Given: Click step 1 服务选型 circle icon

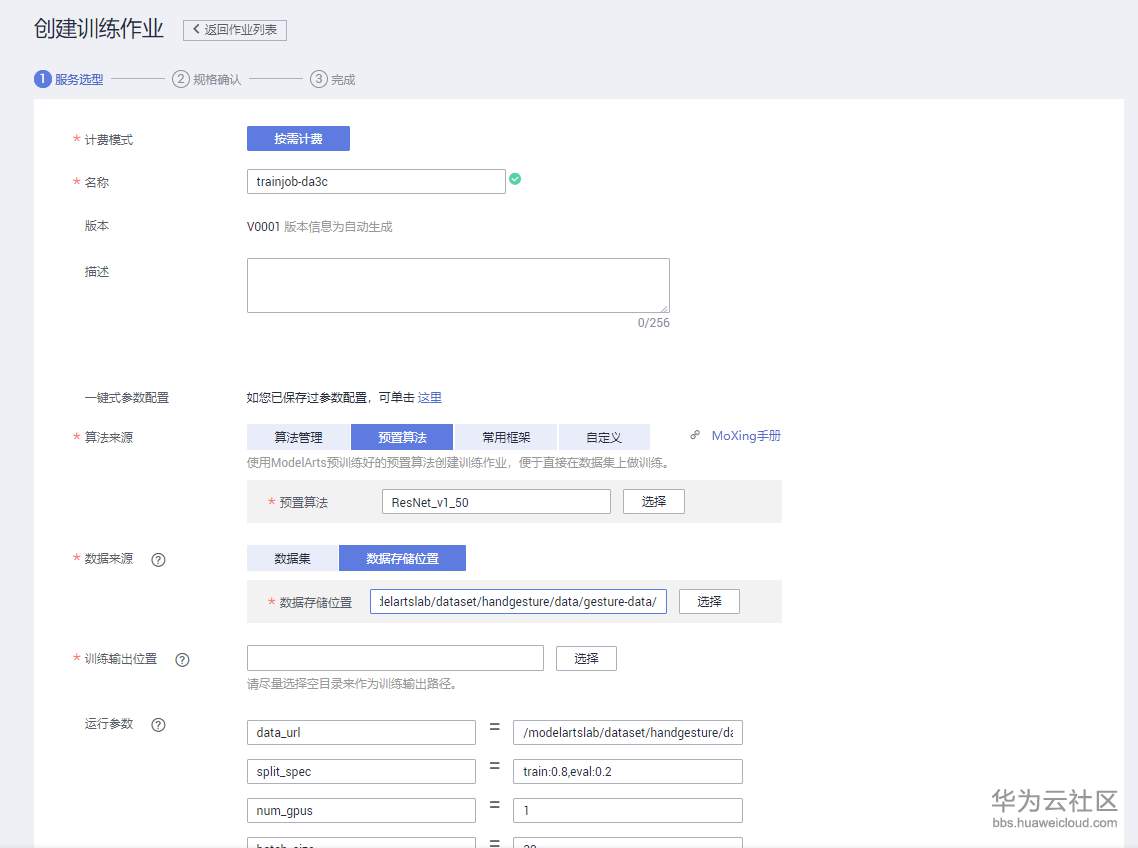Looking at the screenshot, I should point(43,79).
